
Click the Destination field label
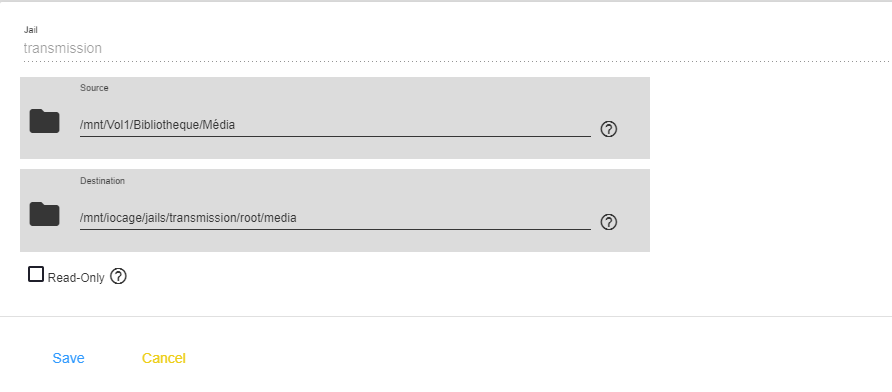(x=102, y=181)
